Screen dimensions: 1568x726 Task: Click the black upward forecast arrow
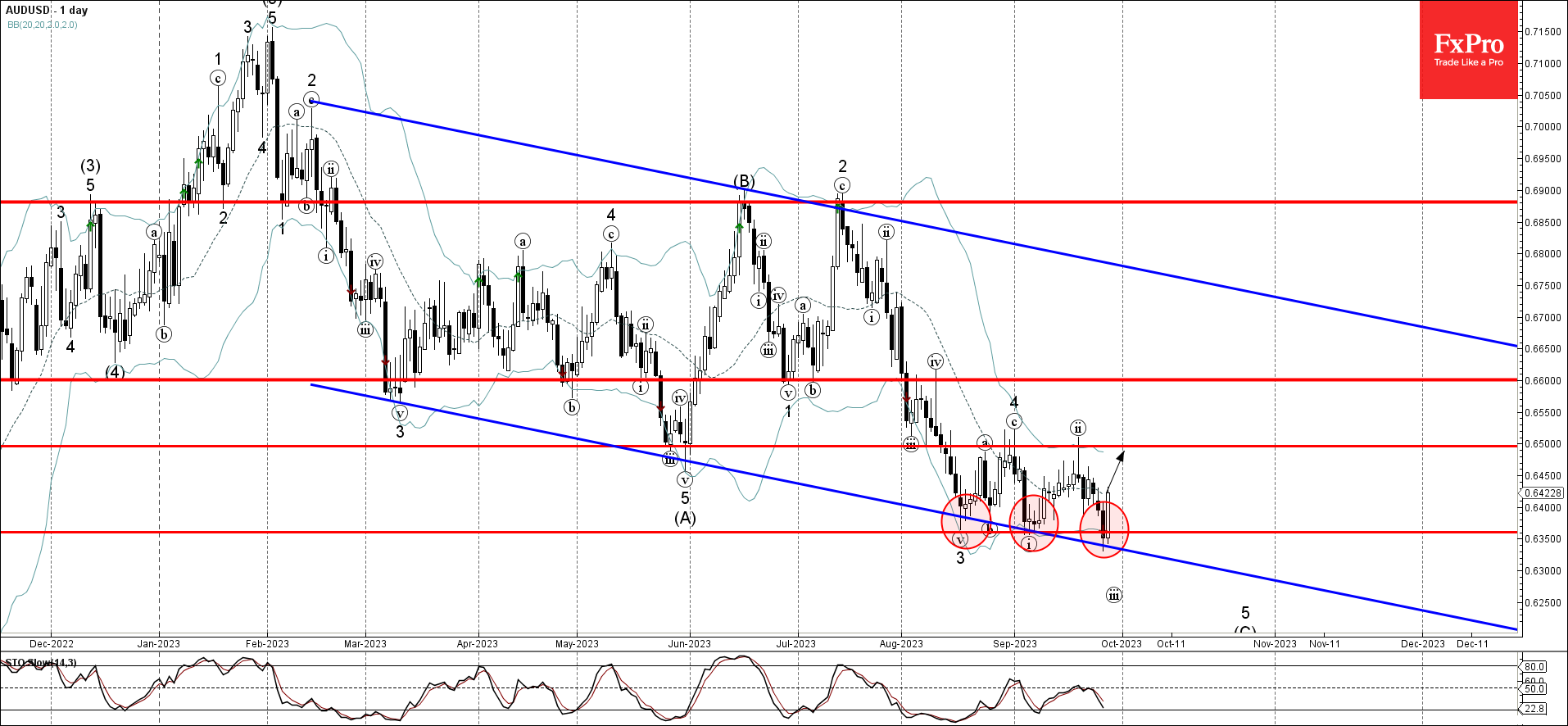[1115, 470]
